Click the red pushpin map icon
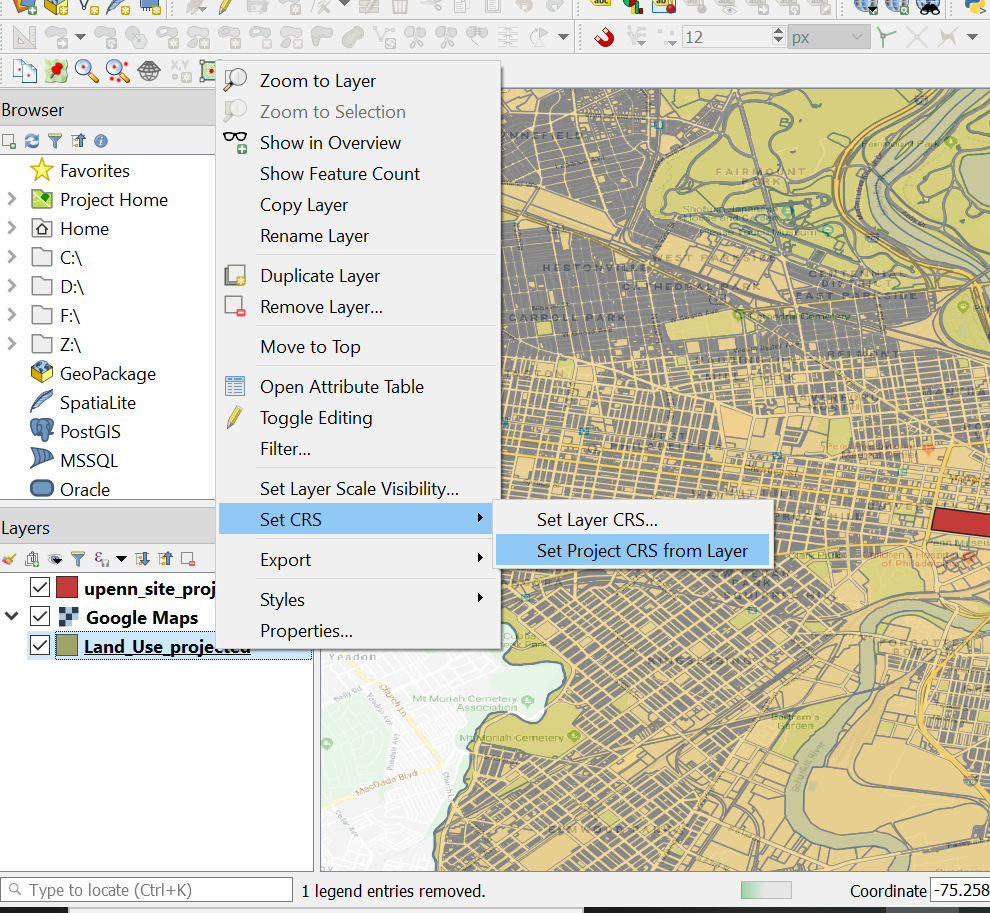Image resolution: width=990 pixels, height=913 pixels. (x=56, y=71)
